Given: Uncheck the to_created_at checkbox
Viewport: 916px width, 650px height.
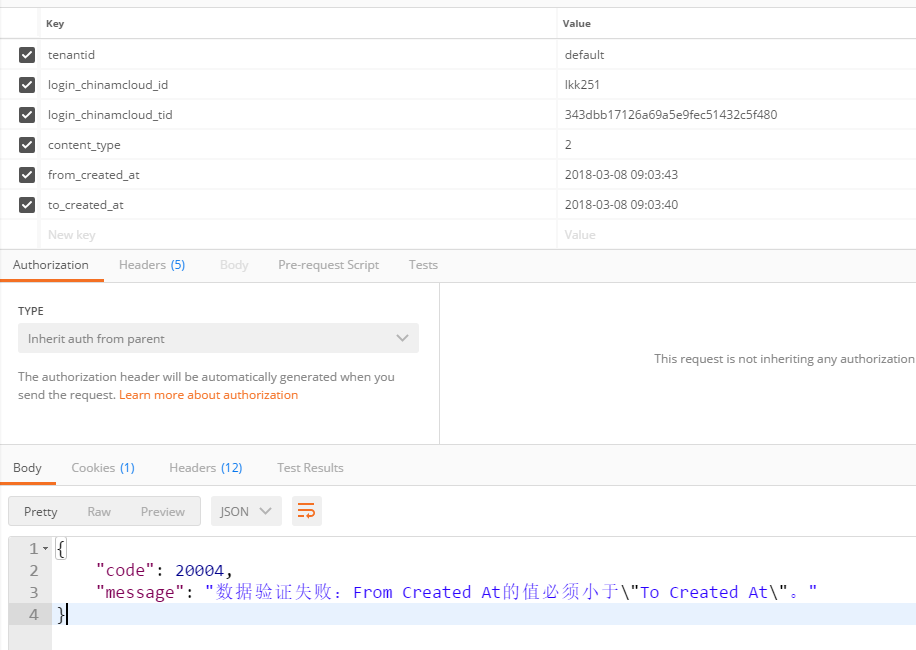Looking at the screenshot, I should tap(27, 204).
